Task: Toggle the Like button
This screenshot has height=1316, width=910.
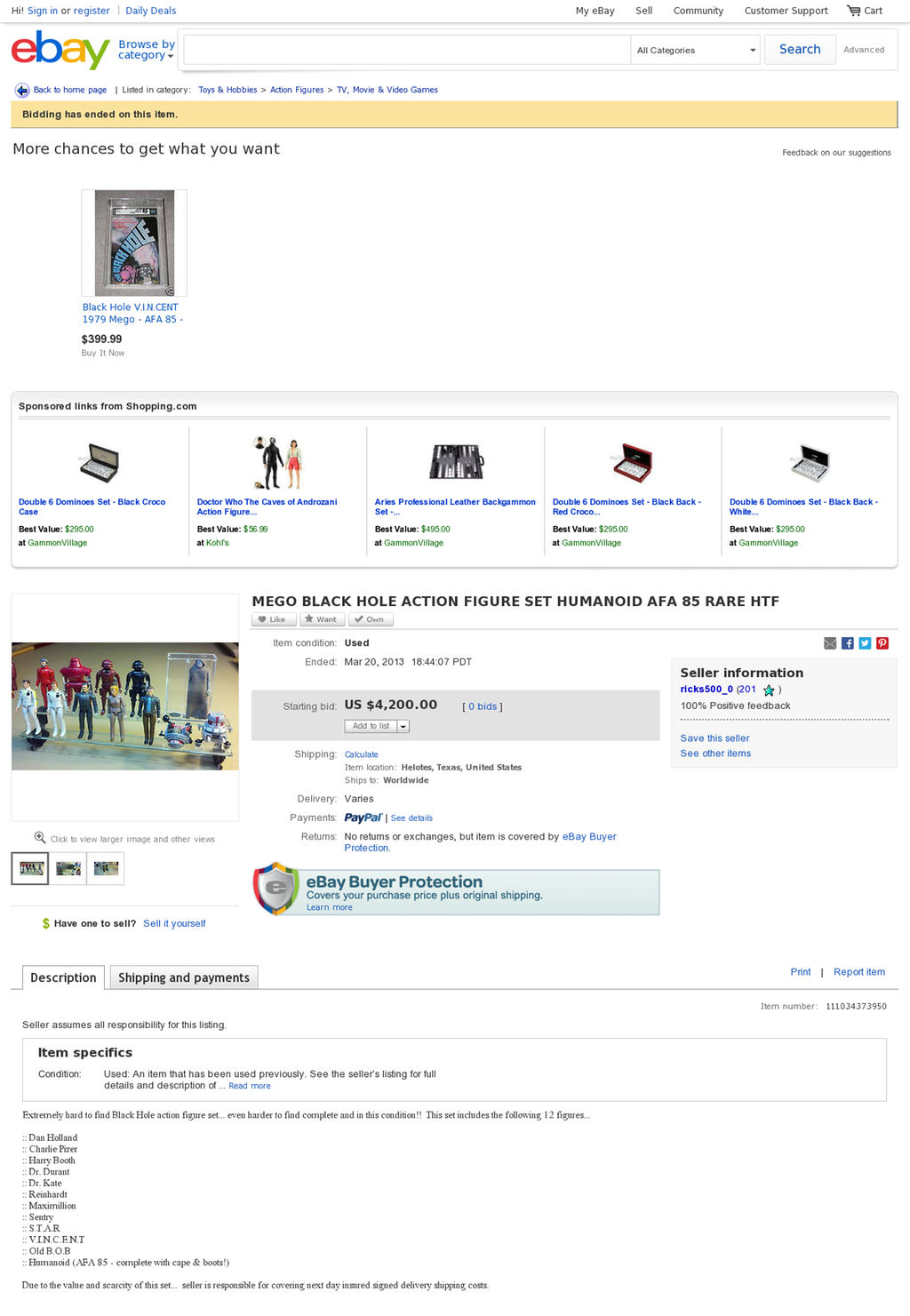Action: tap(274, 619)
